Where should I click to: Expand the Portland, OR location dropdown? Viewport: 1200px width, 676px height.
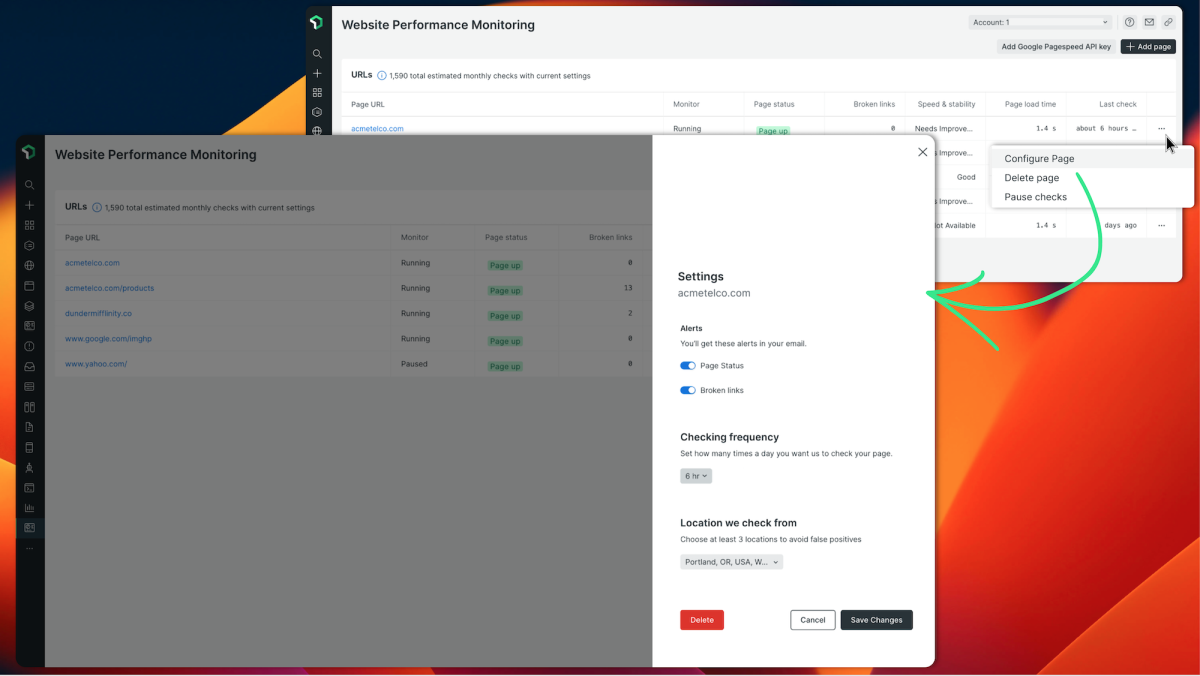[731, 562]
